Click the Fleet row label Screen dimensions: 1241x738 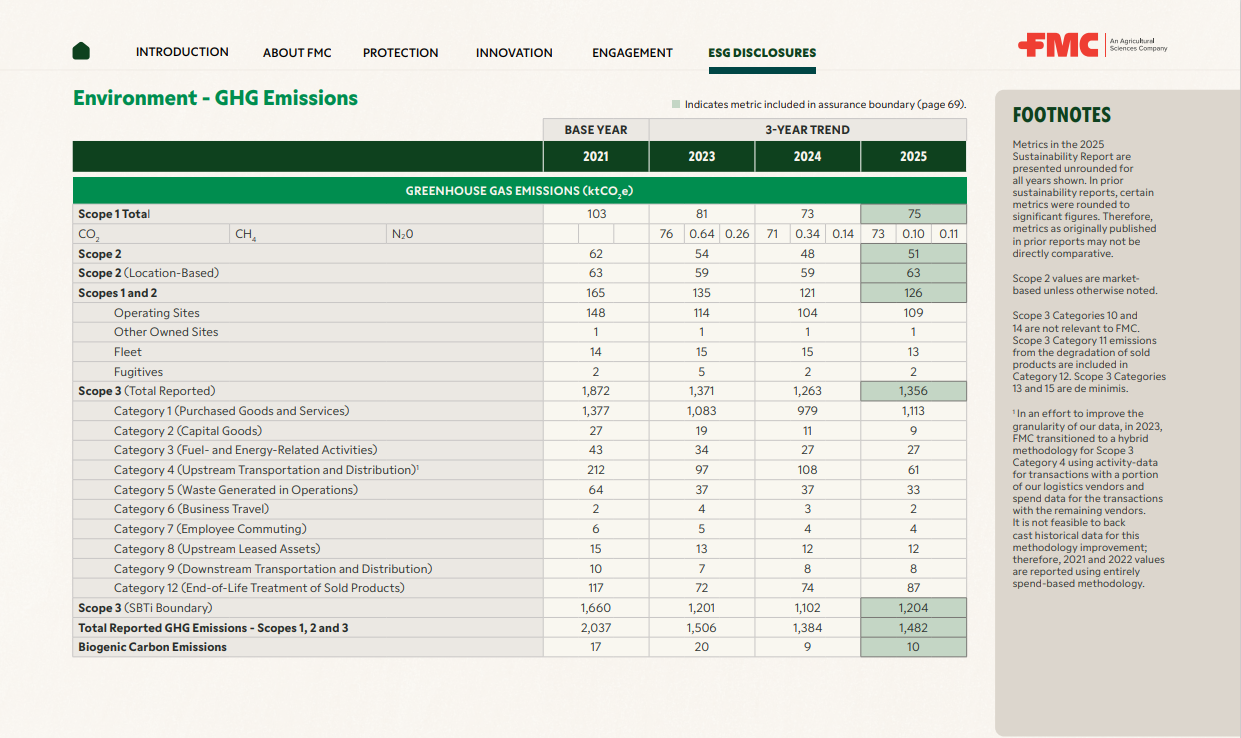click(x=128, y=352)
